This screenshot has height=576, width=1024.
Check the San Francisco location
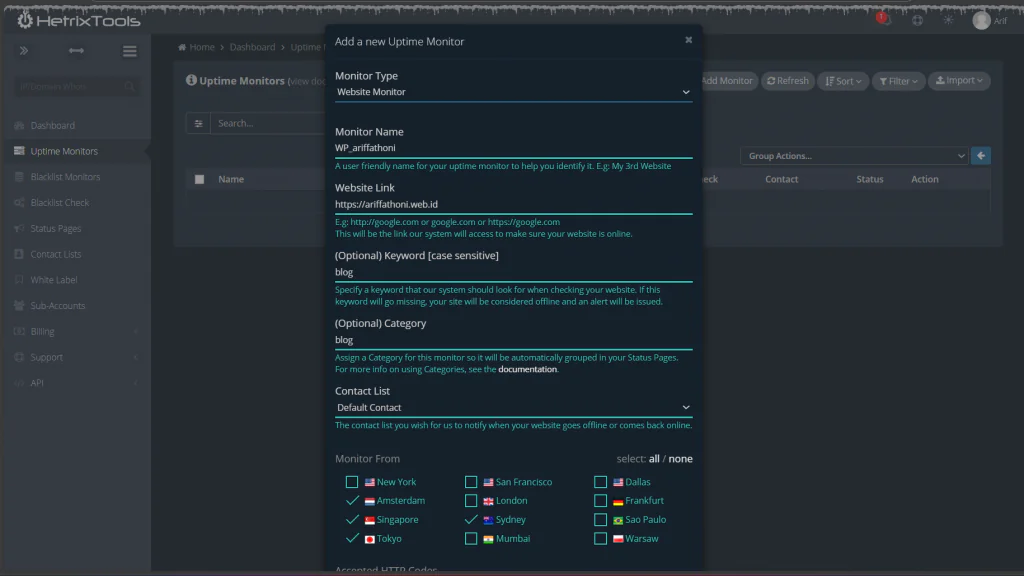[471, 482]
